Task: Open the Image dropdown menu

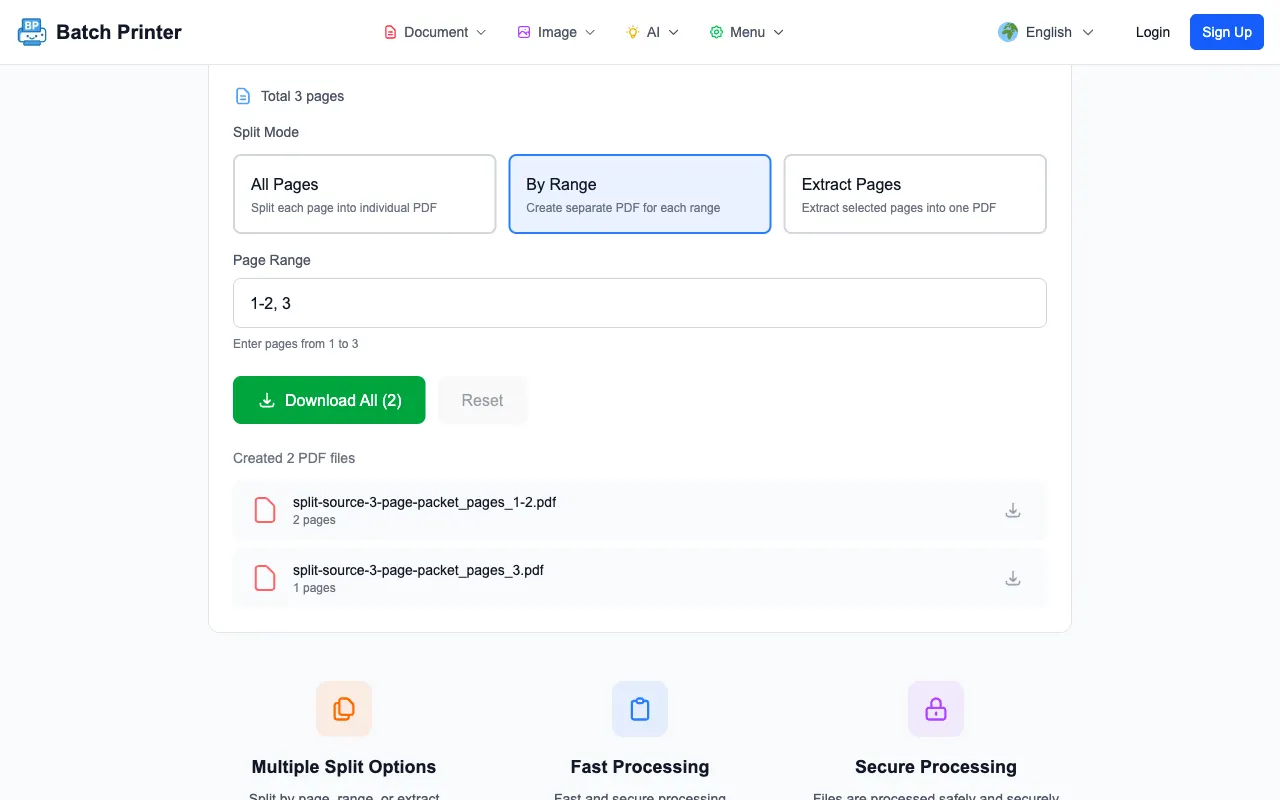Action: pos(556,32)
